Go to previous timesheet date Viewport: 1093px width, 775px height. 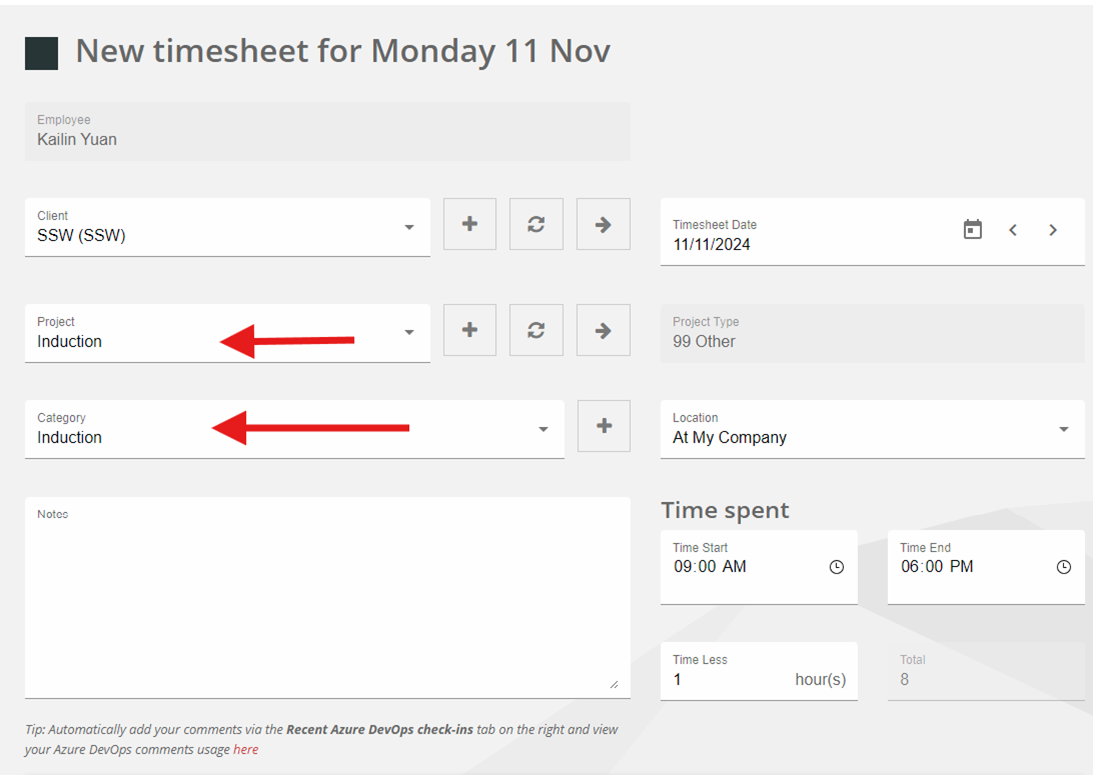pos(1013,230)
